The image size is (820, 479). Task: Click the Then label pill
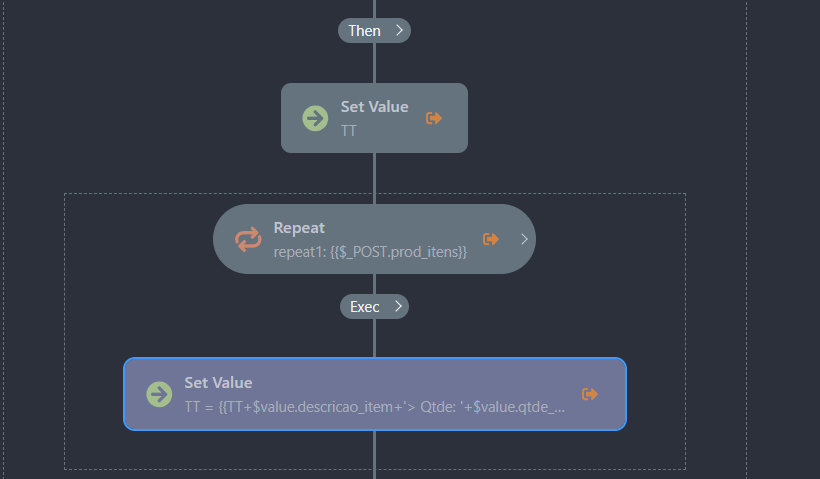364,31
